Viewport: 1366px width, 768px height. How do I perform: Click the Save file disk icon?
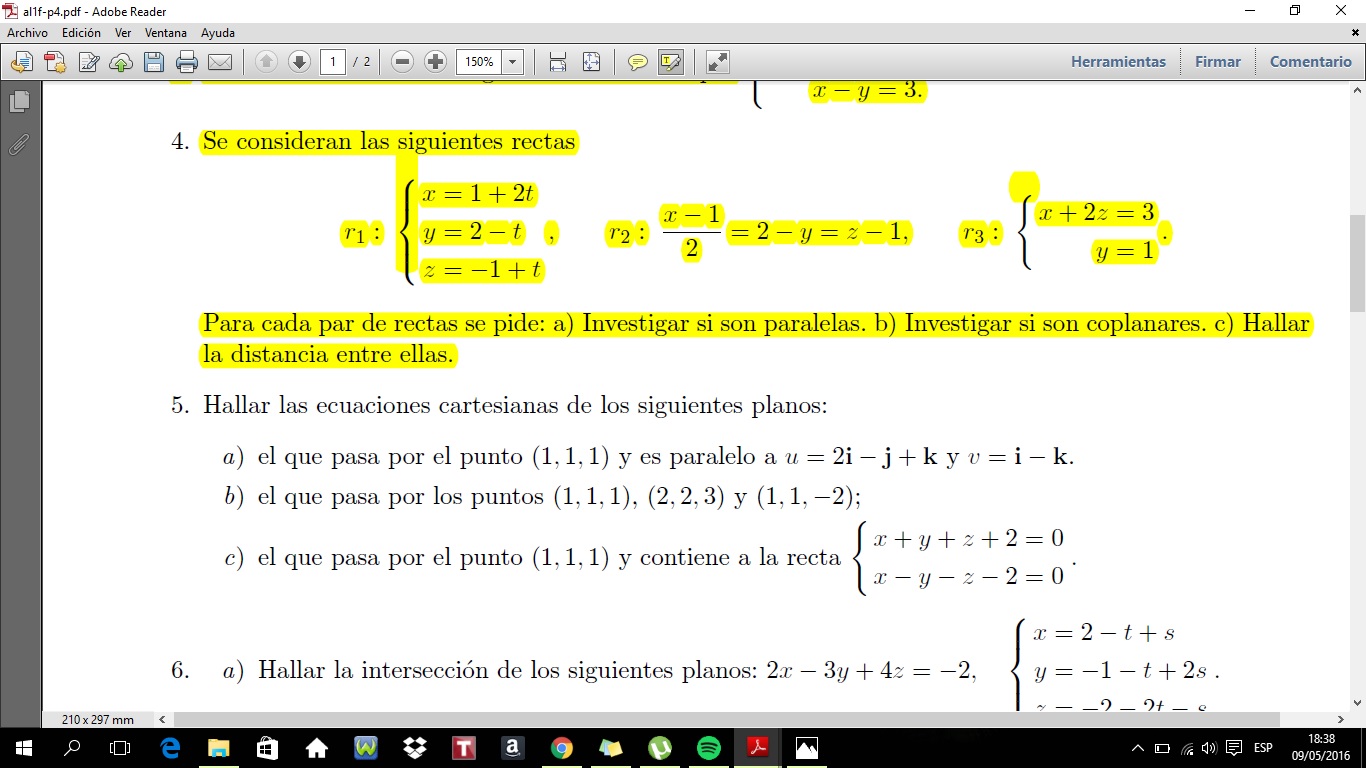(153, 62)
